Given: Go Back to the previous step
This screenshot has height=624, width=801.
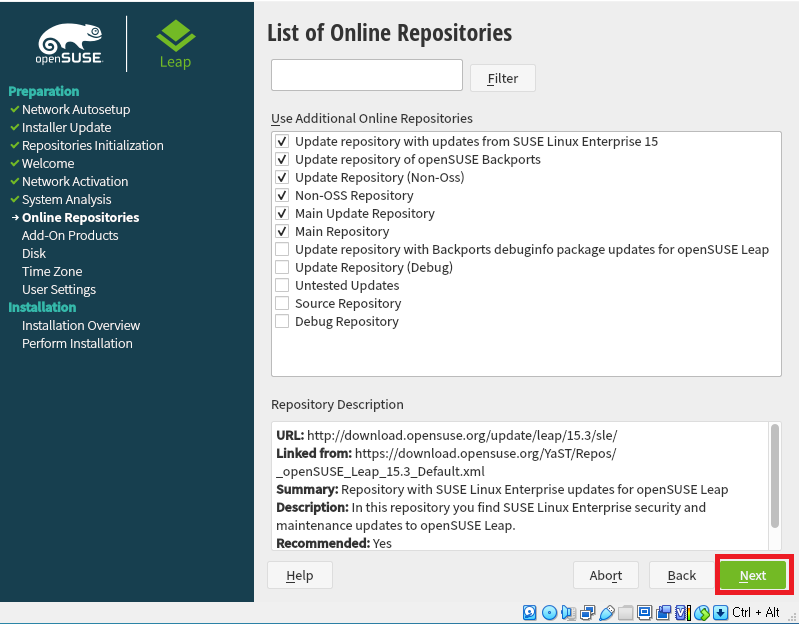Looking at the screenshot, I should pos(682,575).
